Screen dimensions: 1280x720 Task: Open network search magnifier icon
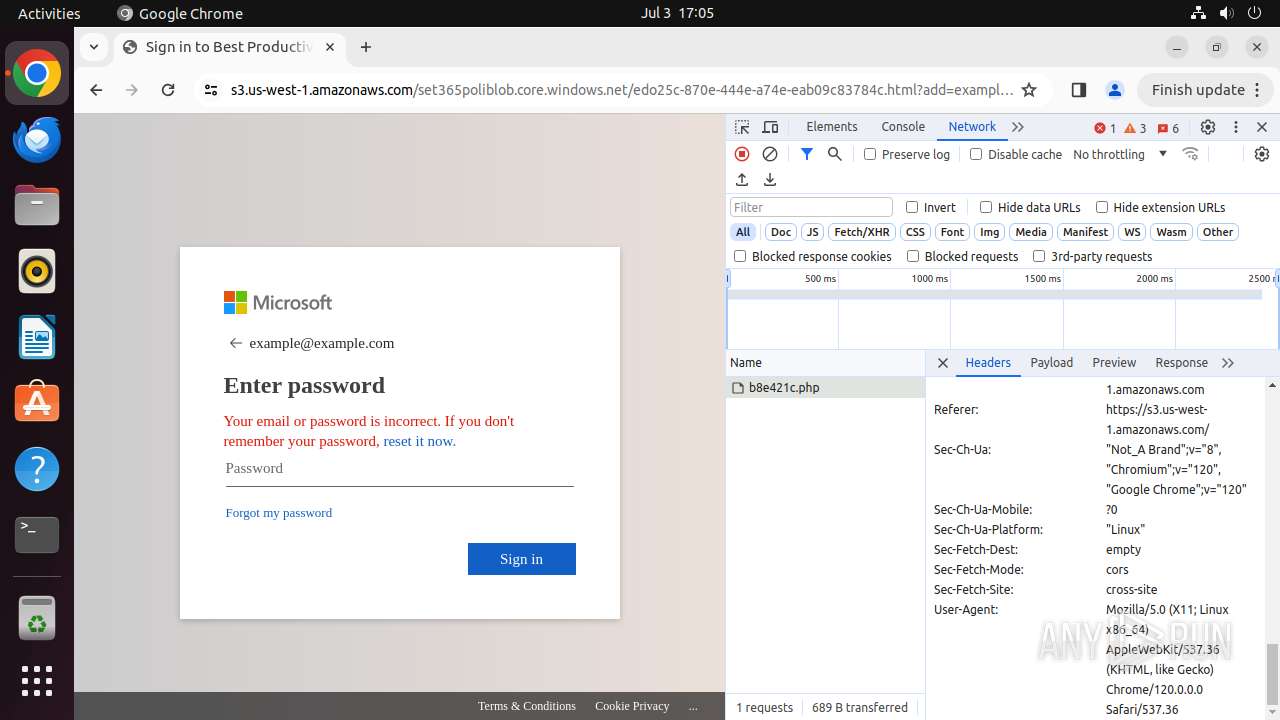pos(835,154)
